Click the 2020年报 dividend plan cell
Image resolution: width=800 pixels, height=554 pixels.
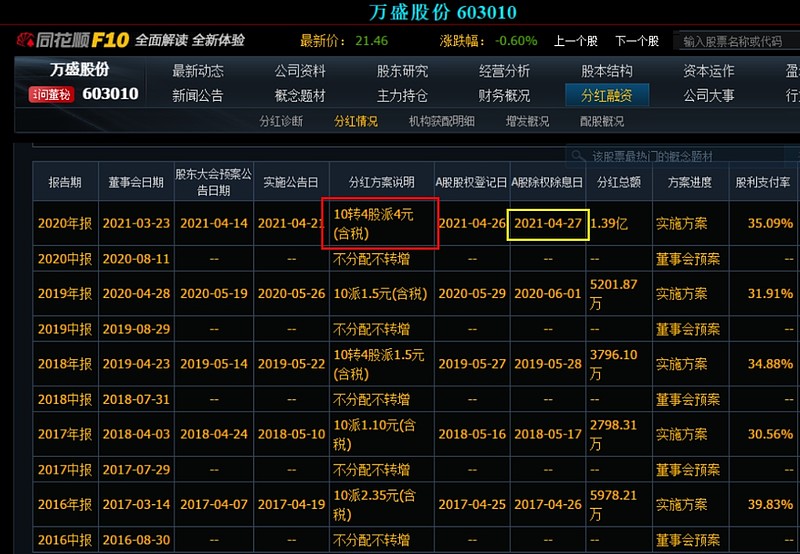click(379, 223)
